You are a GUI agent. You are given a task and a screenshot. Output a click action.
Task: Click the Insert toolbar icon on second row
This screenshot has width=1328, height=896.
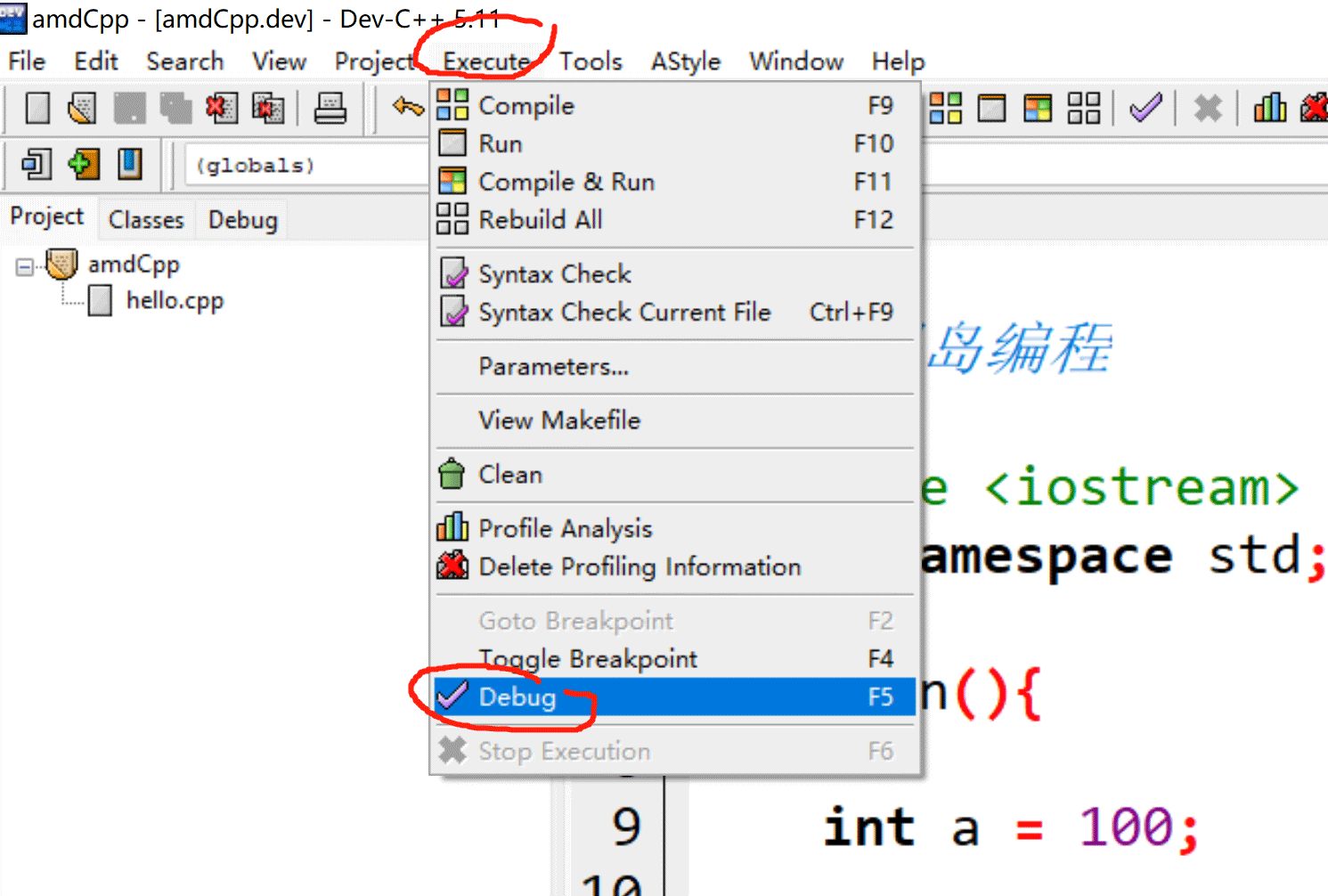[37, 164]
